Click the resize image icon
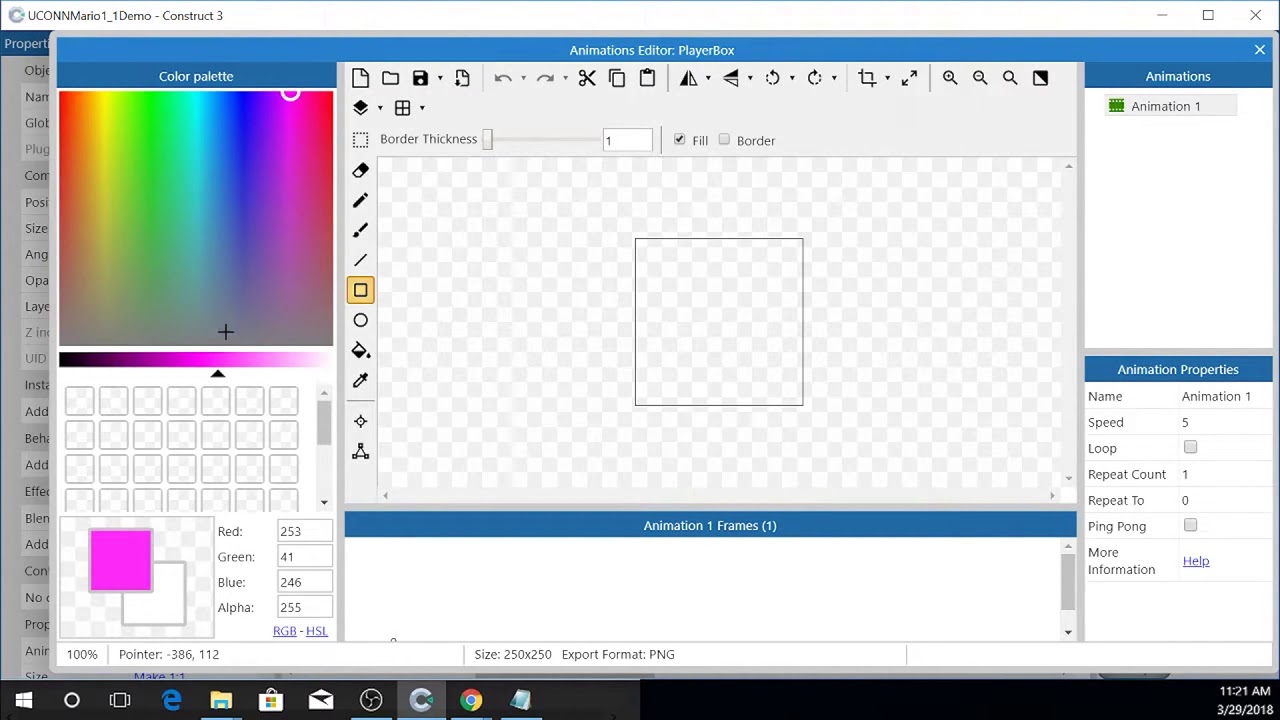Image resolution: width=1280 pixels, height=720 pixels. 909,78
